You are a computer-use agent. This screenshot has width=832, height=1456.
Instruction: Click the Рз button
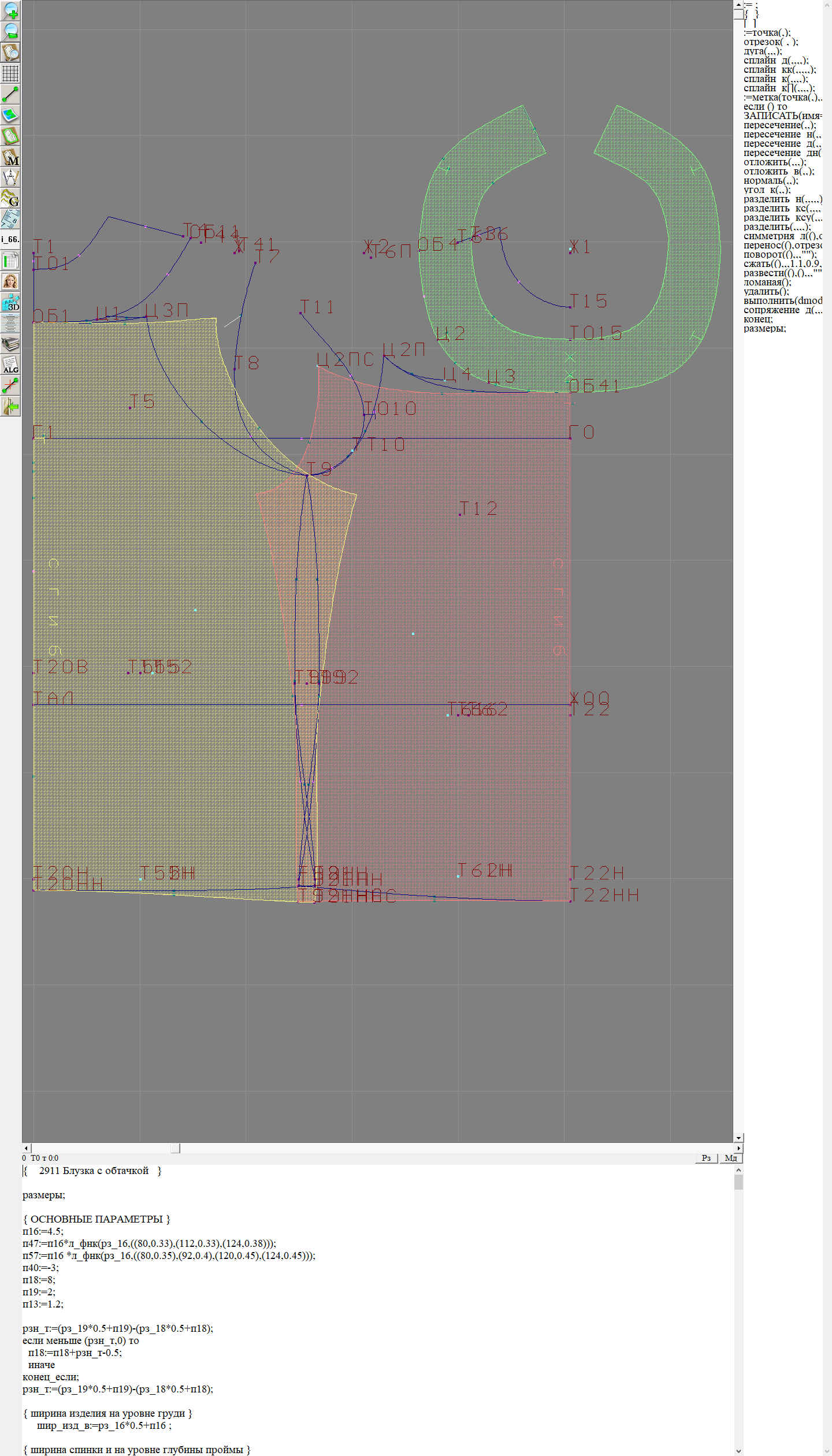pos(706,1158)
